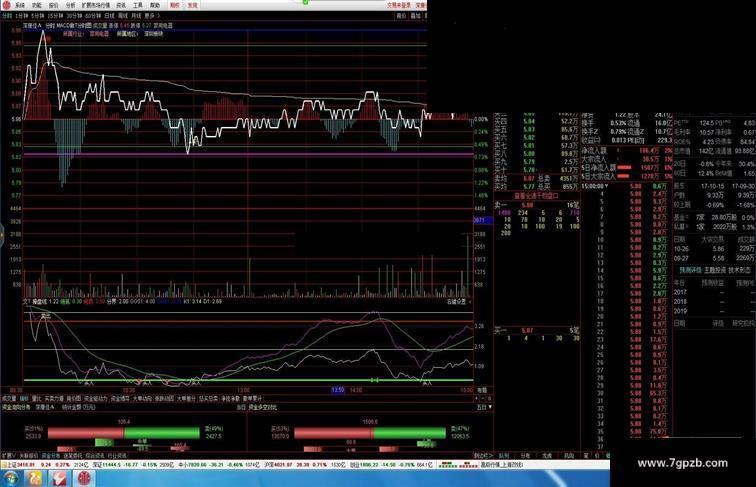Image resolution: width=756 pixels, height=487 pixels.
Task: Open the orange swan taskbar app
Action: click(36, 478)
